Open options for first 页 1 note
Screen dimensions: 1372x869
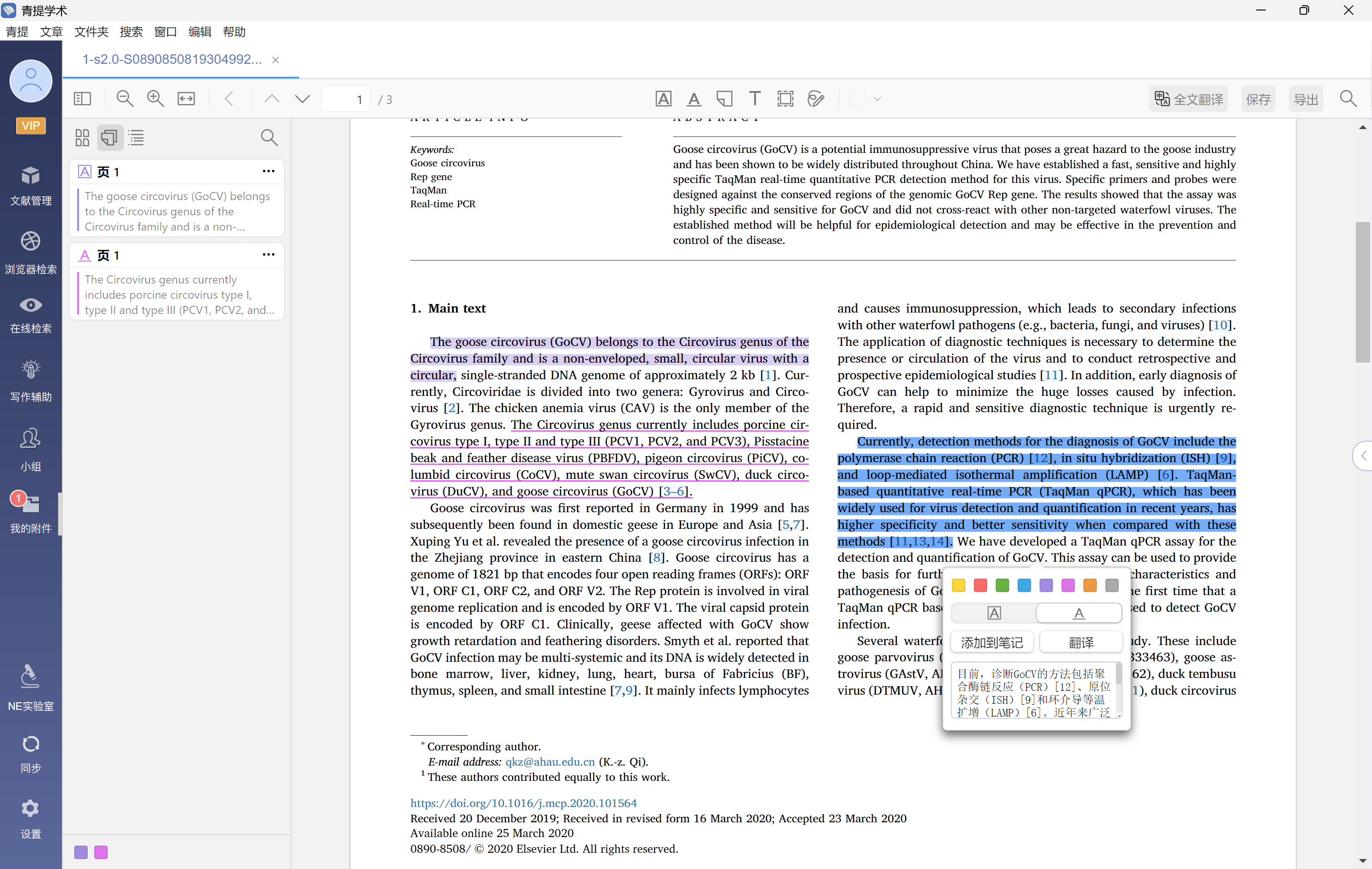coord(268,171)
